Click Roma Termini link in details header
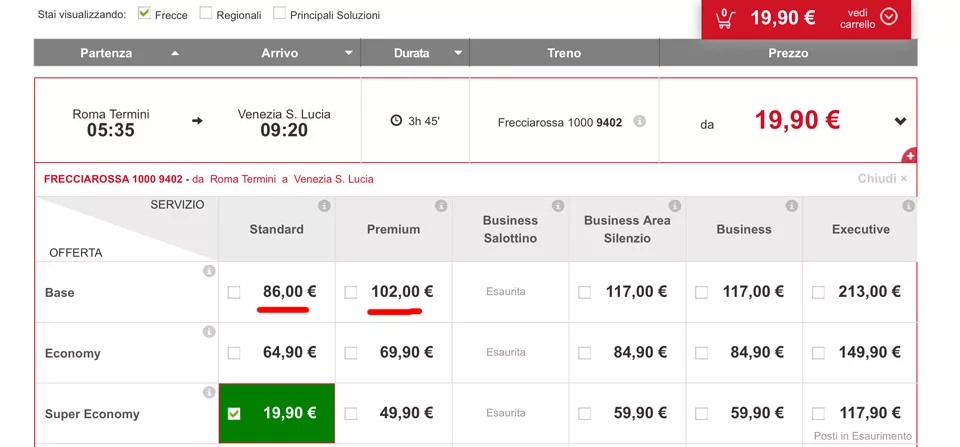 click(x=241, y=179)
